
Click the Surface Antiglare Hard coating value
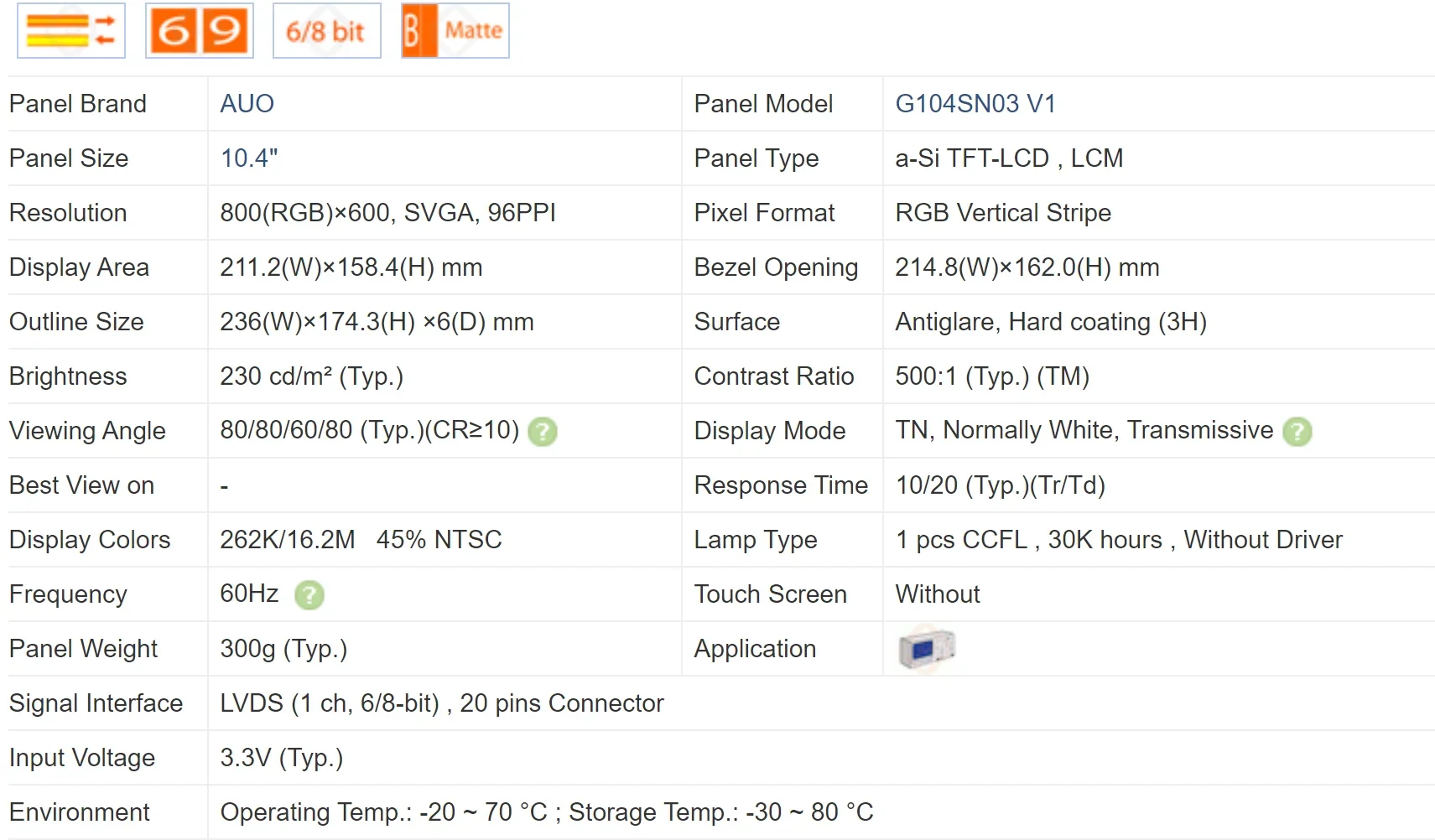click(1050, 322)
